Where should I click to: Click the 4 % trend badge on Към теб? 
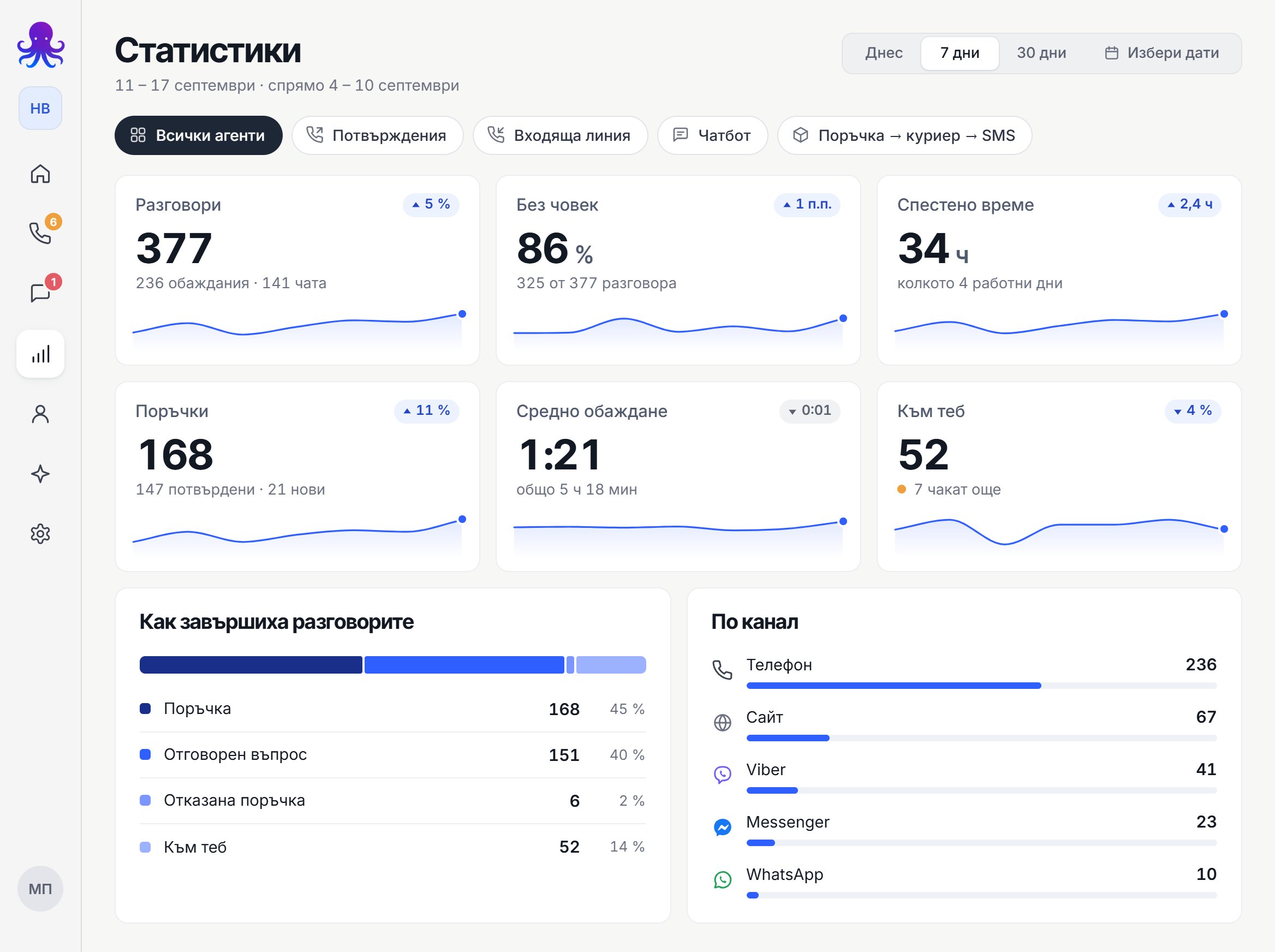point(1193,411)
